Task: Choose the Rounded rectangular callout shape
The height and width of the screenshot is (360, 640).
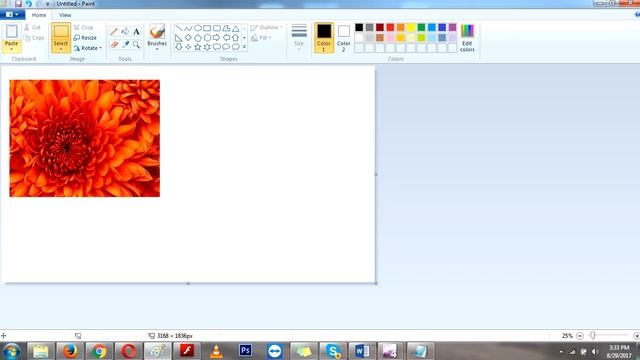Action: tap(217, 47)
